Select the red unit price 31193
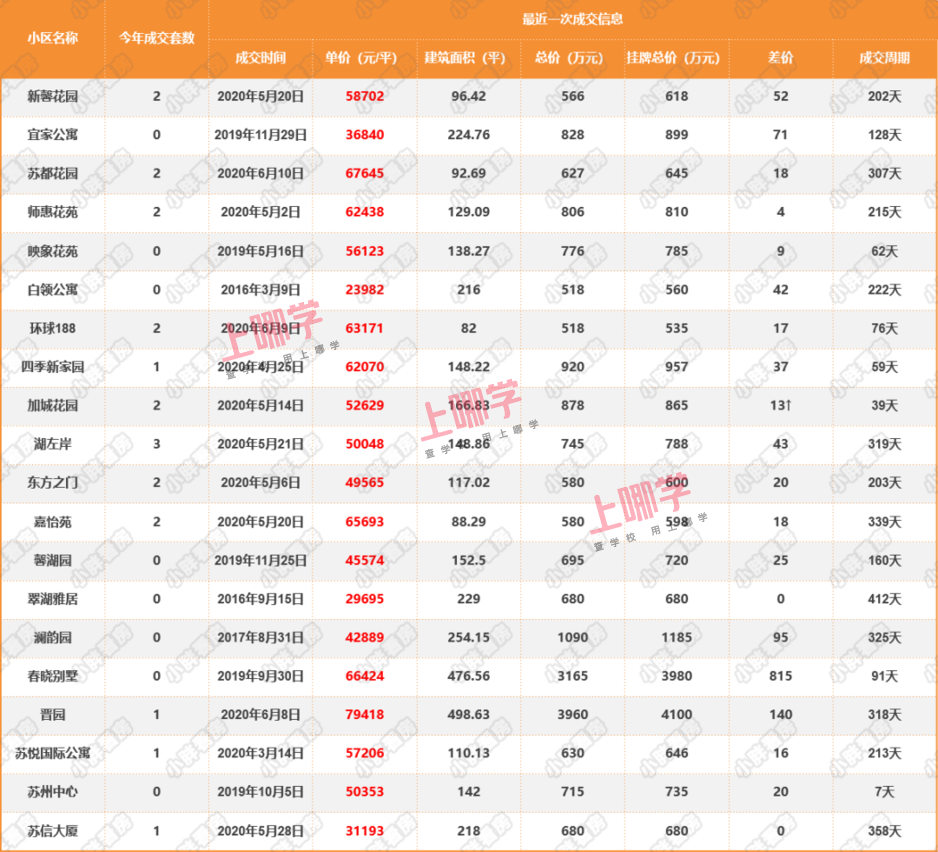The height and width of the screenshot is (852, 938). pos(364,831)
